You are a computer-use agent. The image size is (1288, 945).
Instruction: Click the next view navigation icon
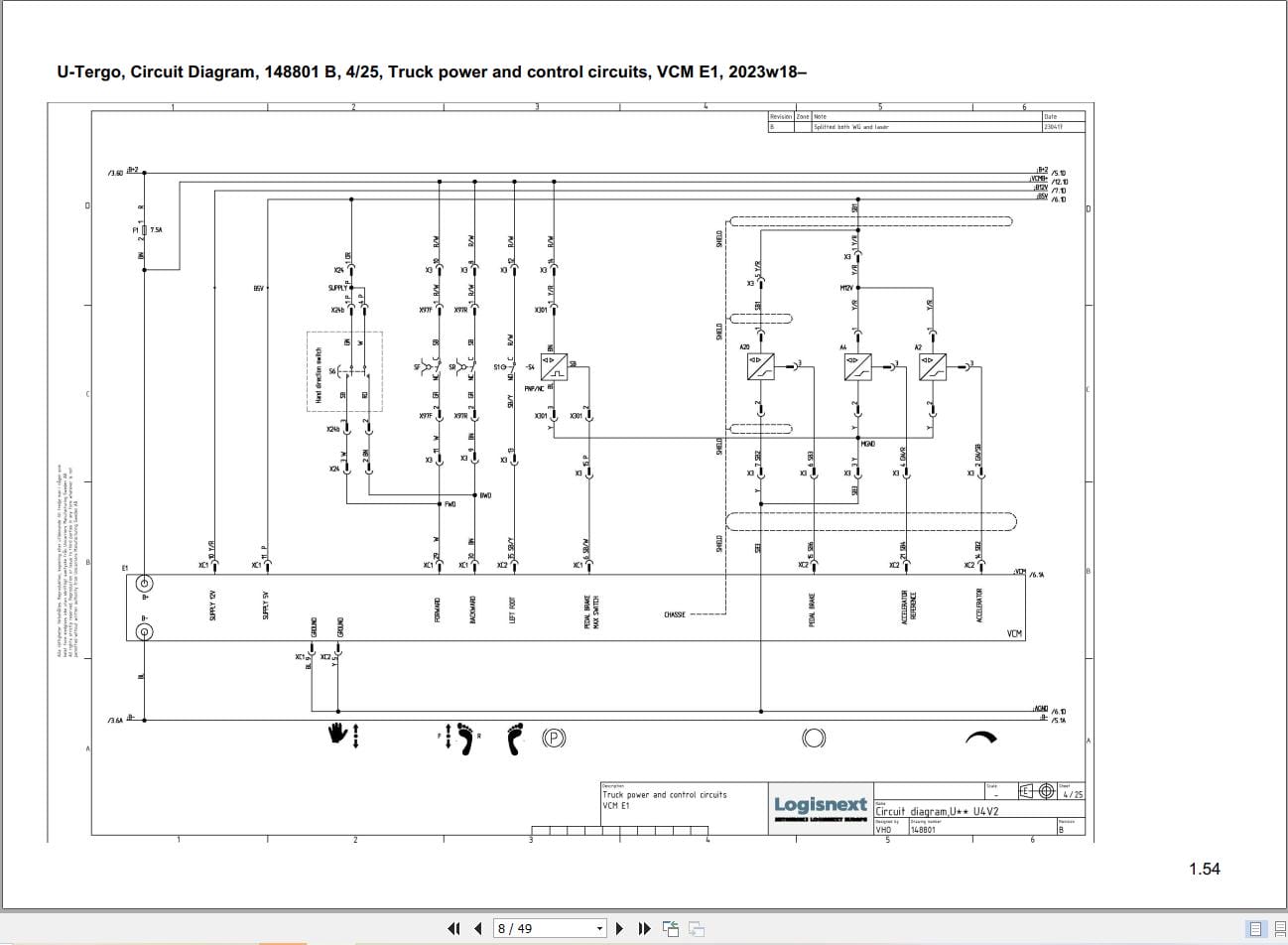tap(696, 928)
